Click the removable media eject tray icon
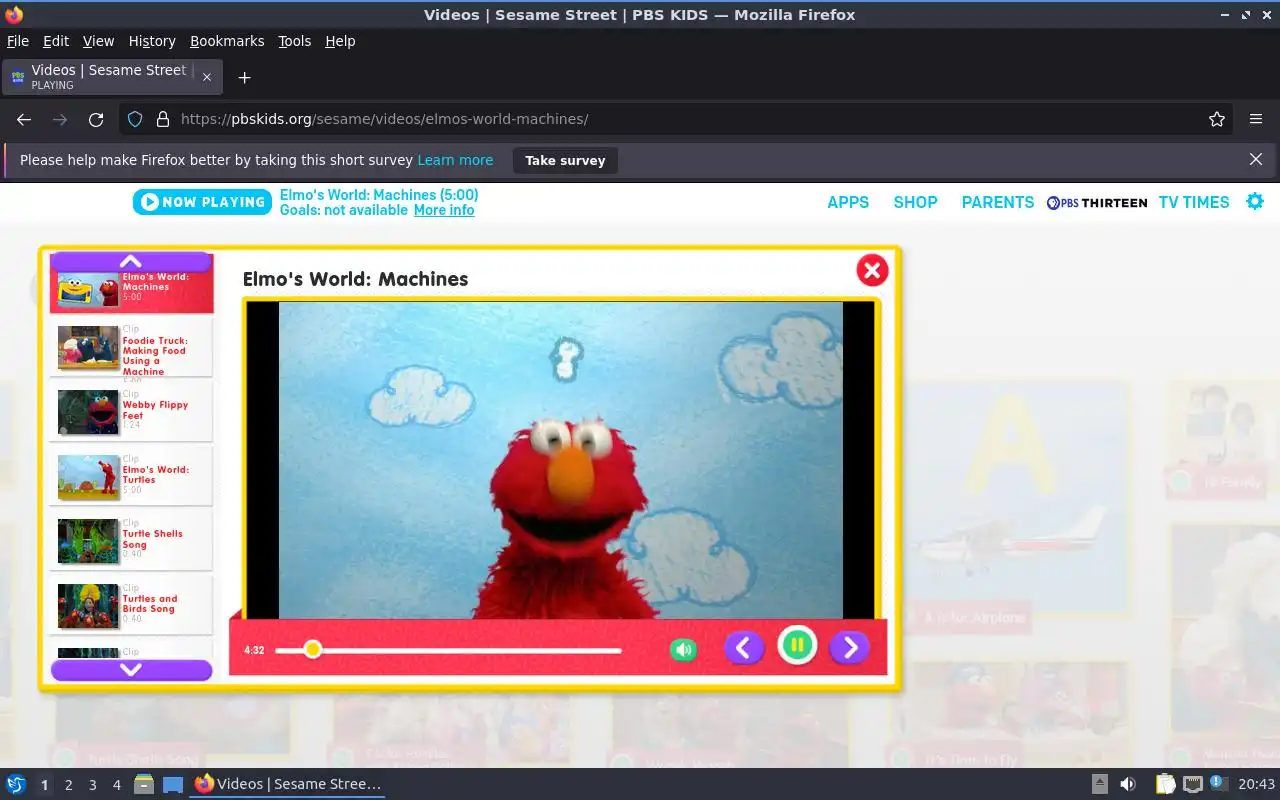 tap(1099, 784)
